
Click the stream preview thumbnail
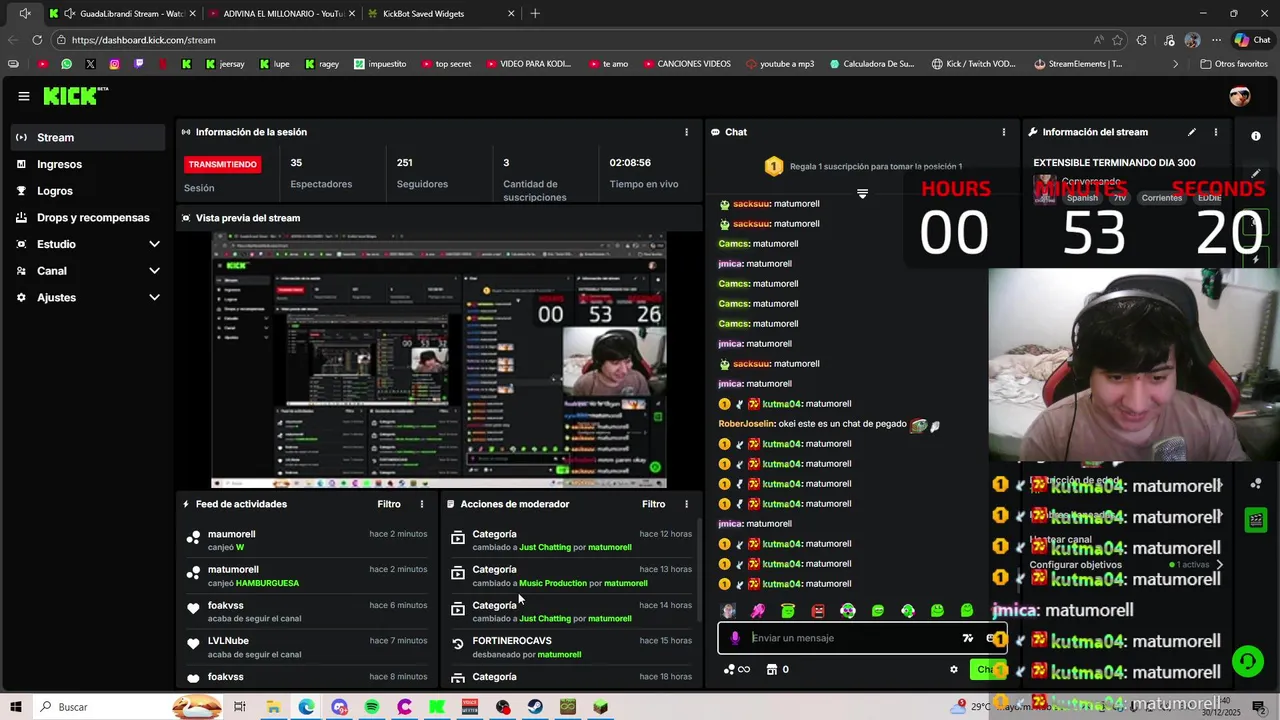pyautogui.click(x=439, y=360)
